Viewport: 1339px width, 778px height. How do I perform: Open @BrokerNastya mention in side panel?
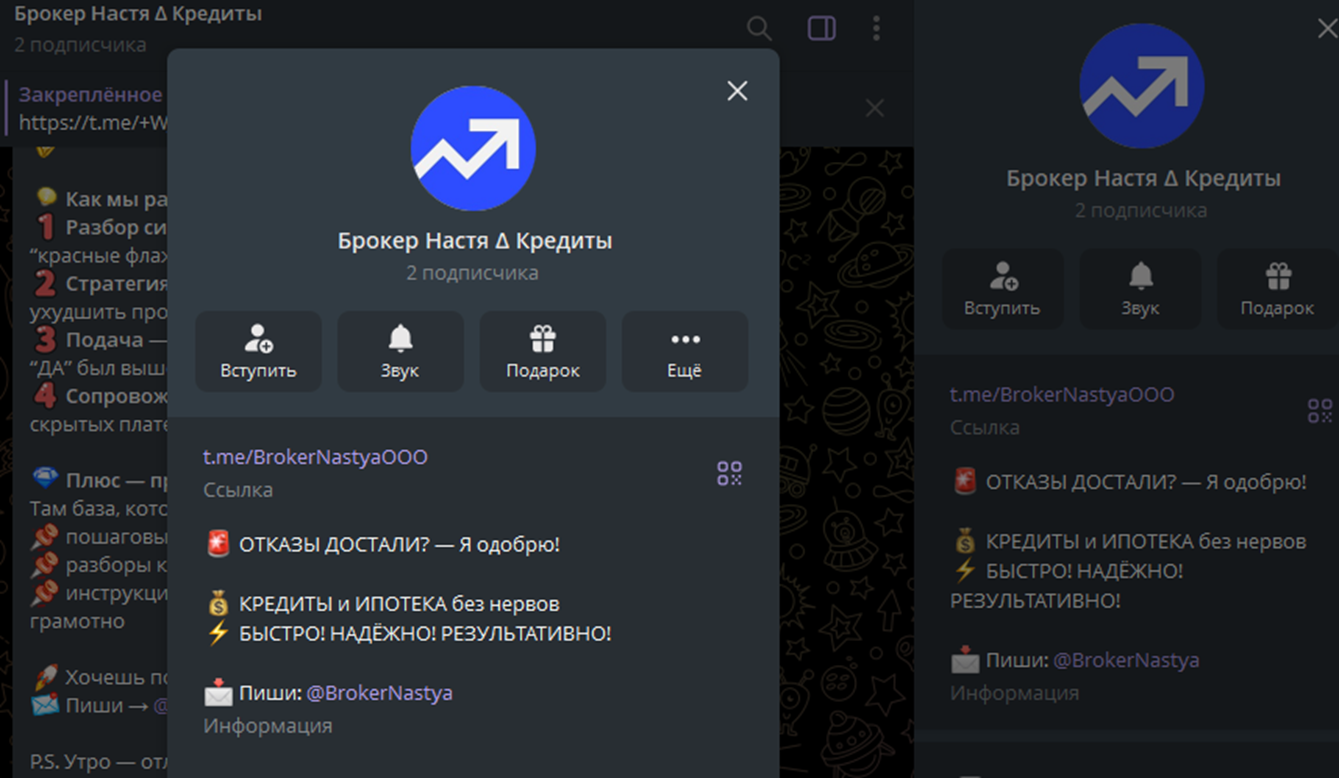(1126, 660)
